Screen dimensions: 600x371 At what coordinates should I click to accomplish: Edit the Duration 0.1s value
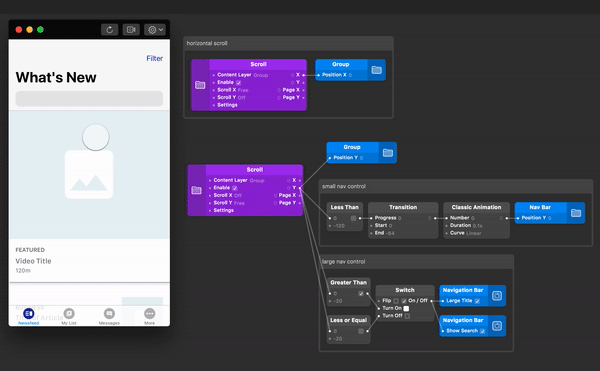477,226
